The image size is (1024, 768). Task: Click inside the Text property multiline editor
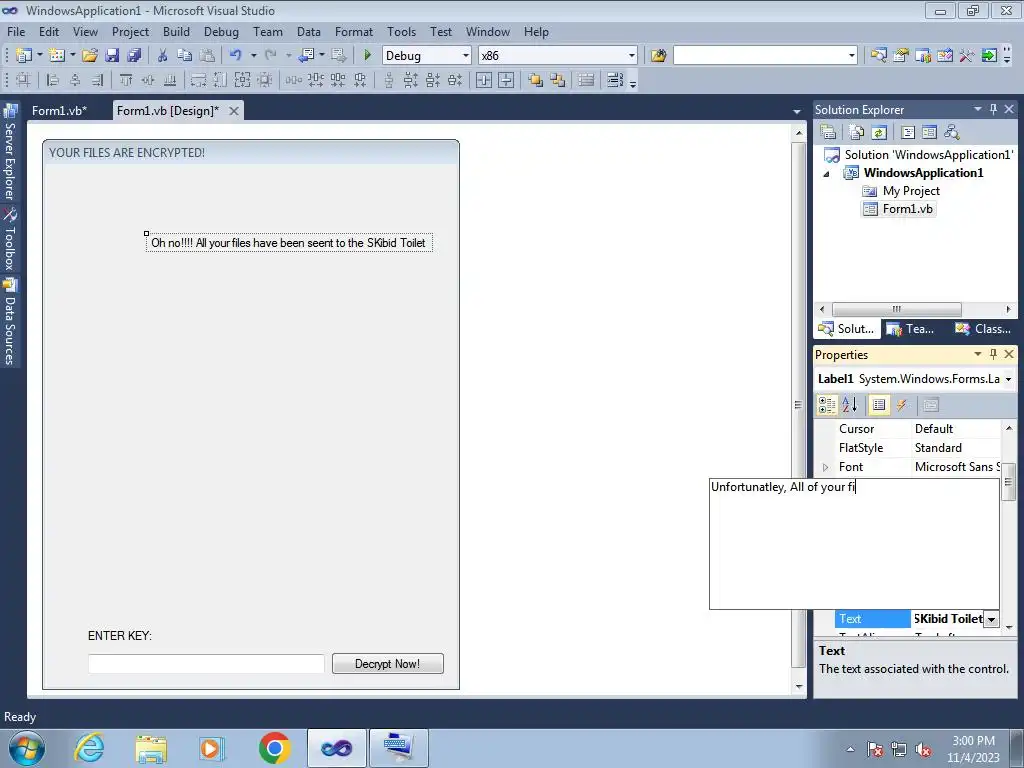click(854, 544)
